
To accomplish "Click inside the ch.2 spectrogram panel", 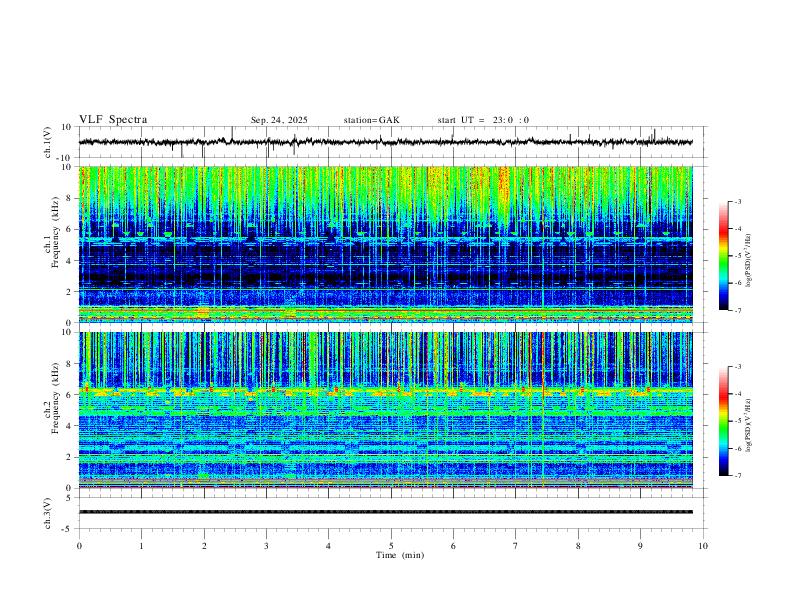I will (385, 410).
